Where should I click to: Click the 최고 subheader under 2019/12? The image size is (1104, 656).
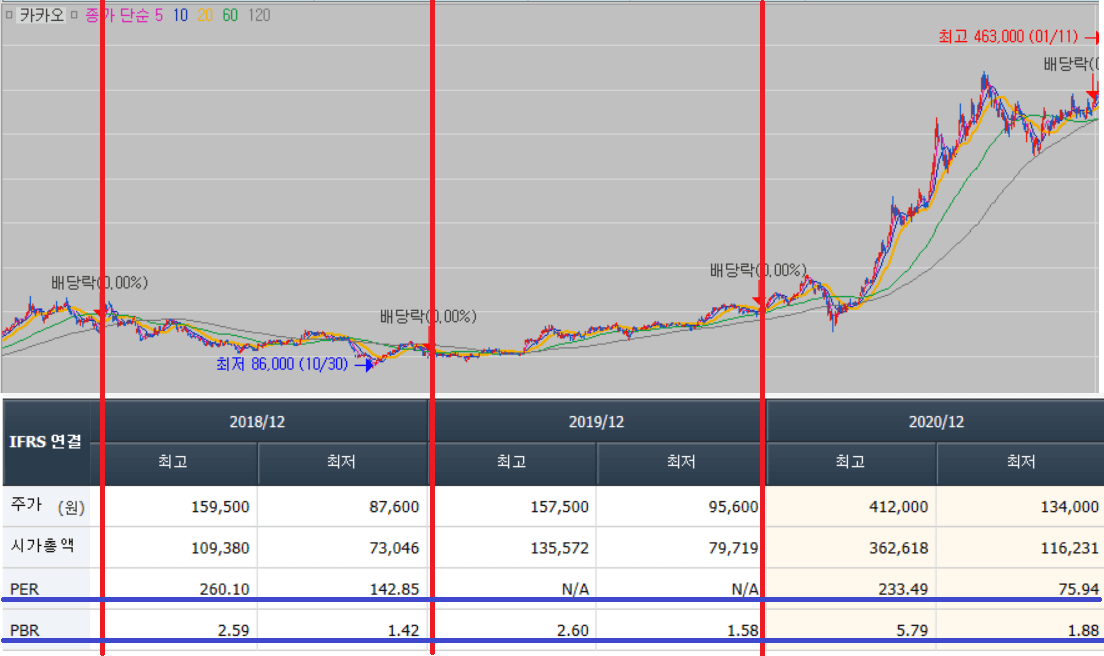(x=512, y=462)
